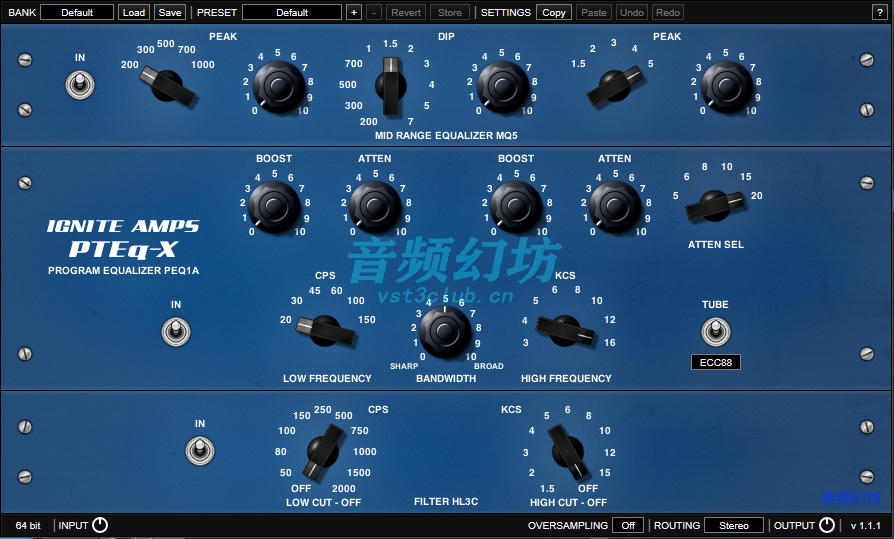
Task: Open the ECC88 tube type selector
Action: [x=716, y=362]
